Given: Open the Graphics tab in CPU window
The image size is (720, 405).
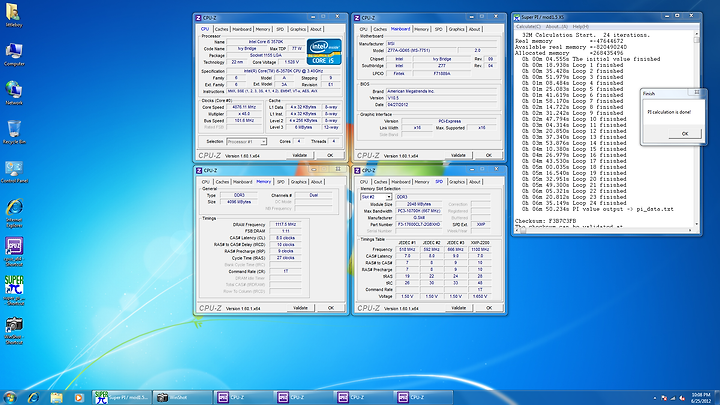Looking at the screenshot, I should coord(298,29).
